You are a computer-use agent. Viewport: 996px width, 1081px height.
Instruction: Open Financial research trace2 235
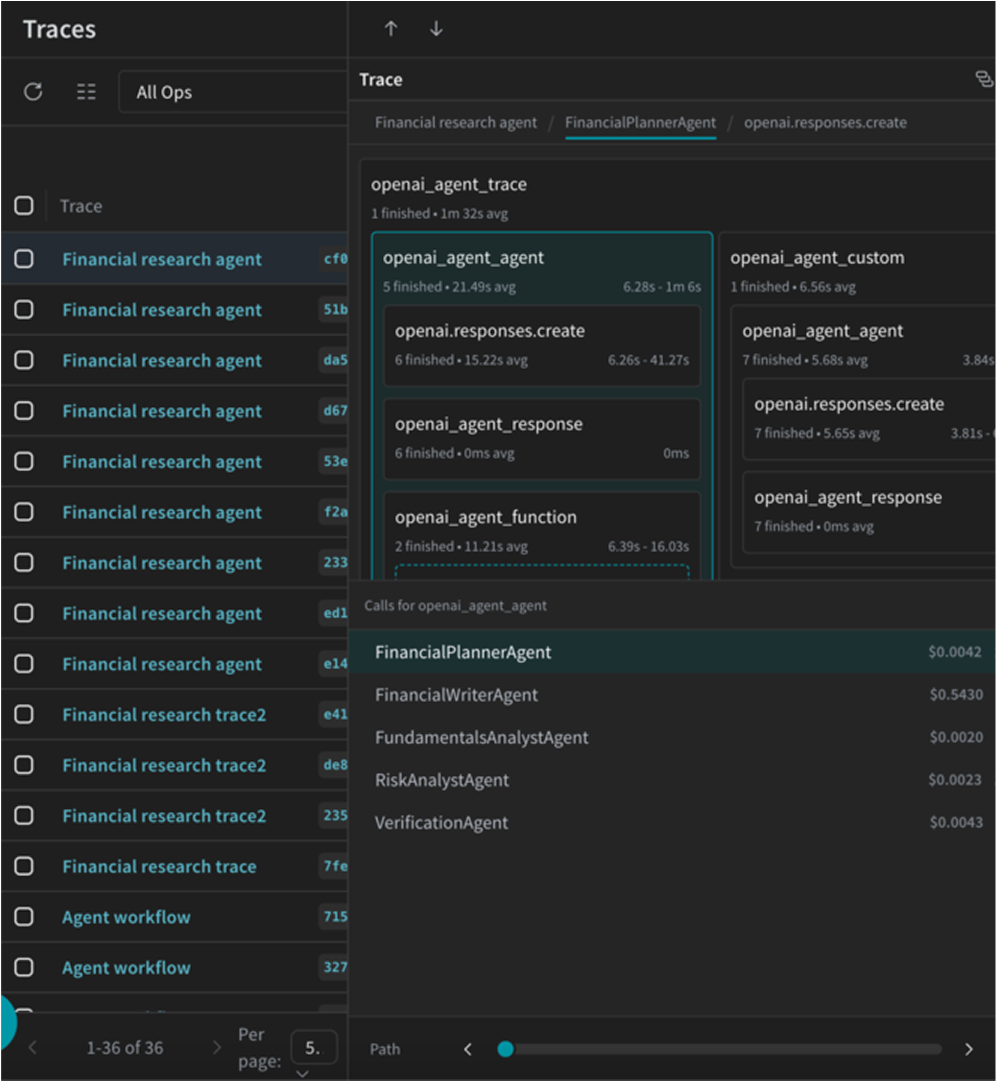click(164, 816)
